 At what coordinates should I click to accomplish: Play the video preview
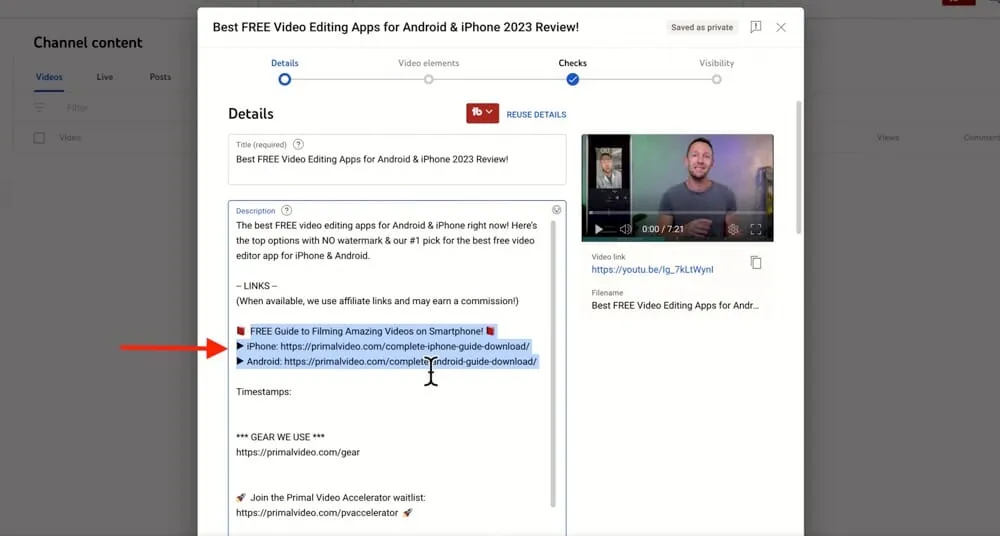click(x=599, y=229)
